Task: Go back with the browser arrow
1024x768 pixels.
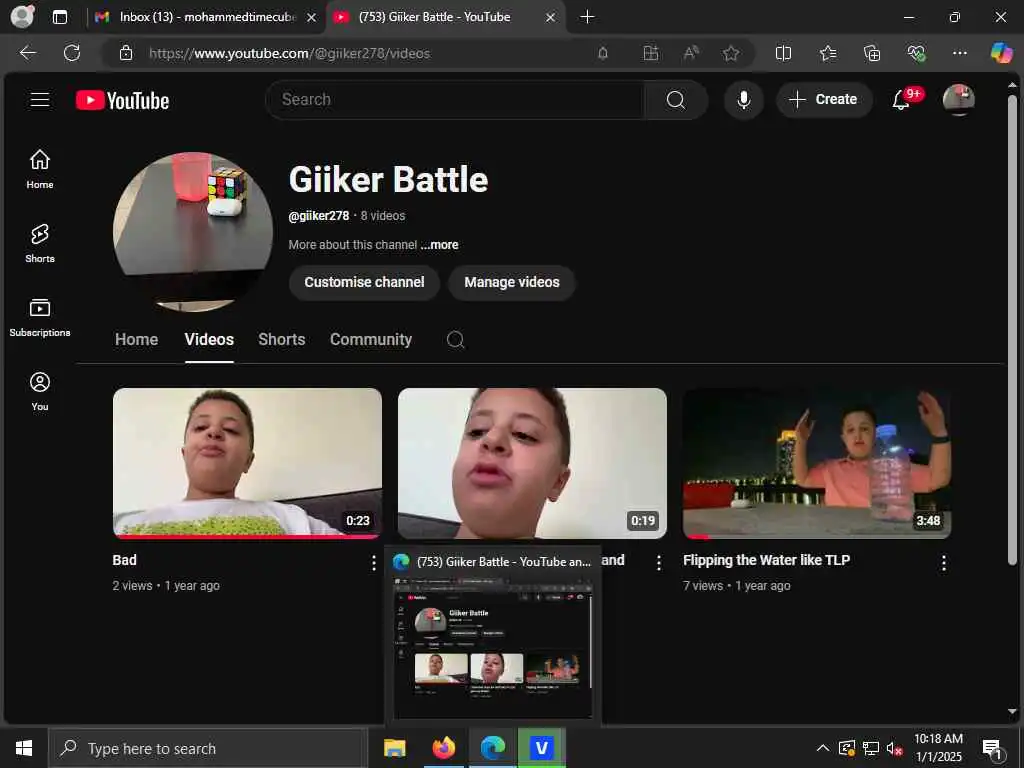Action: click(x=27, y=53)
